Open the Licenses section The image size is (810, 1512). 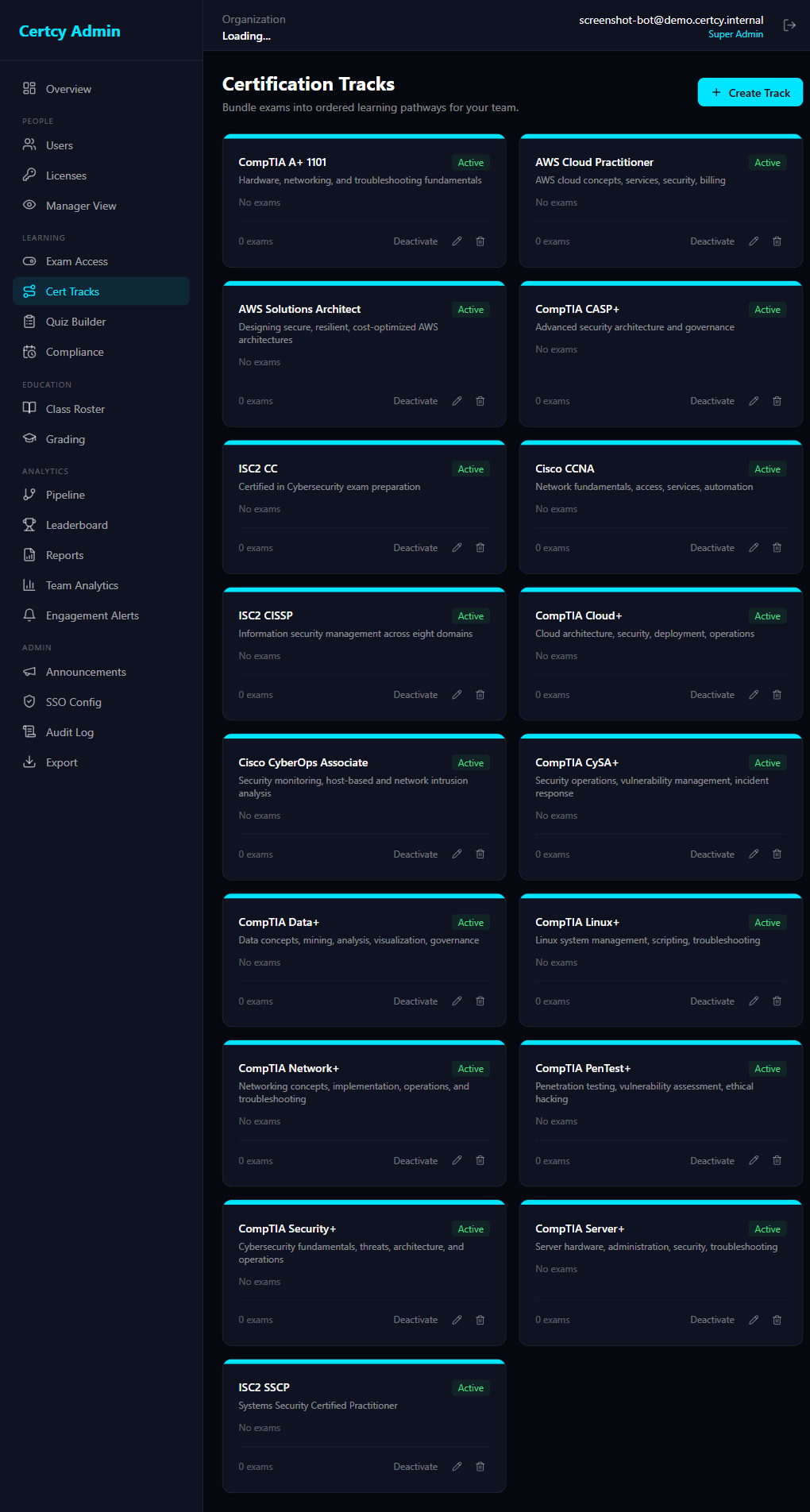[102, 175]
